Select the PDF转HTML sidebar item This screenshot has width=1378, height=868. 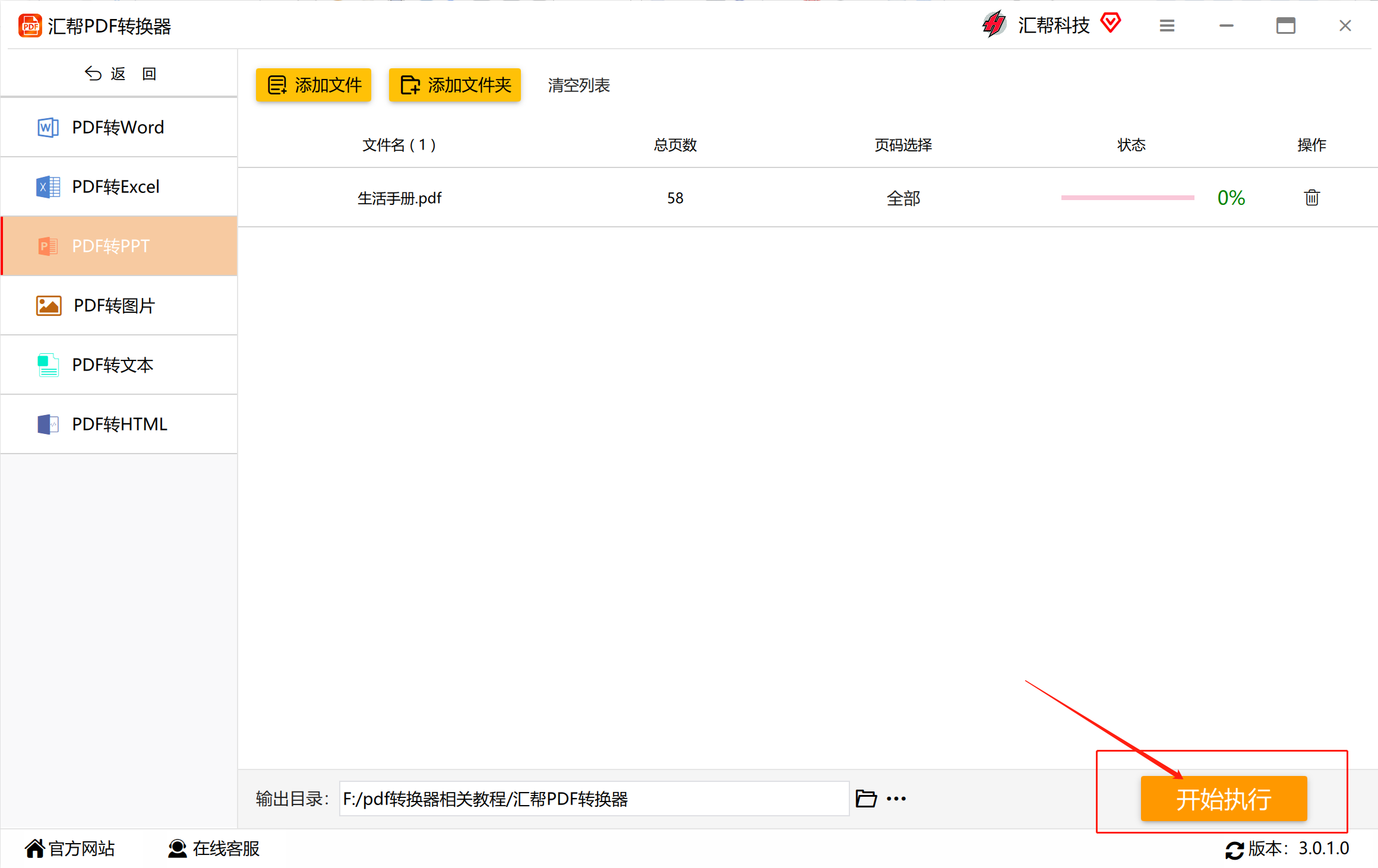(x=119, y=424)
